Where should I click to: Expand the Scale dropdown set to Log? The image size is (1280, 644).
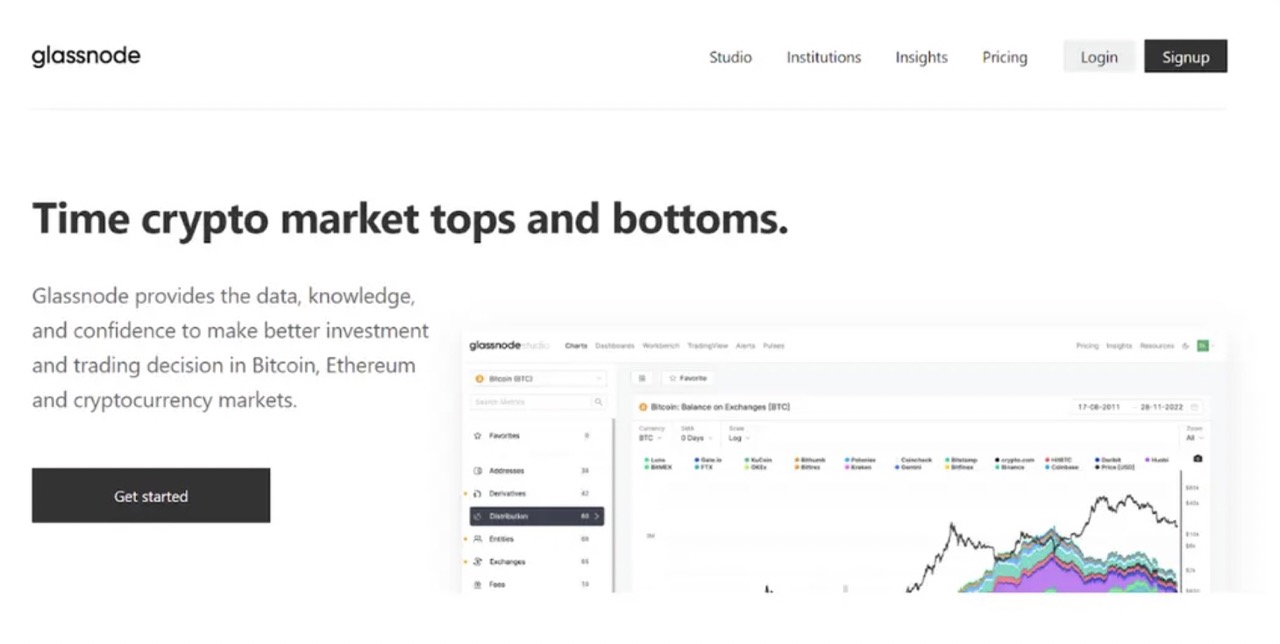point(739,438)
